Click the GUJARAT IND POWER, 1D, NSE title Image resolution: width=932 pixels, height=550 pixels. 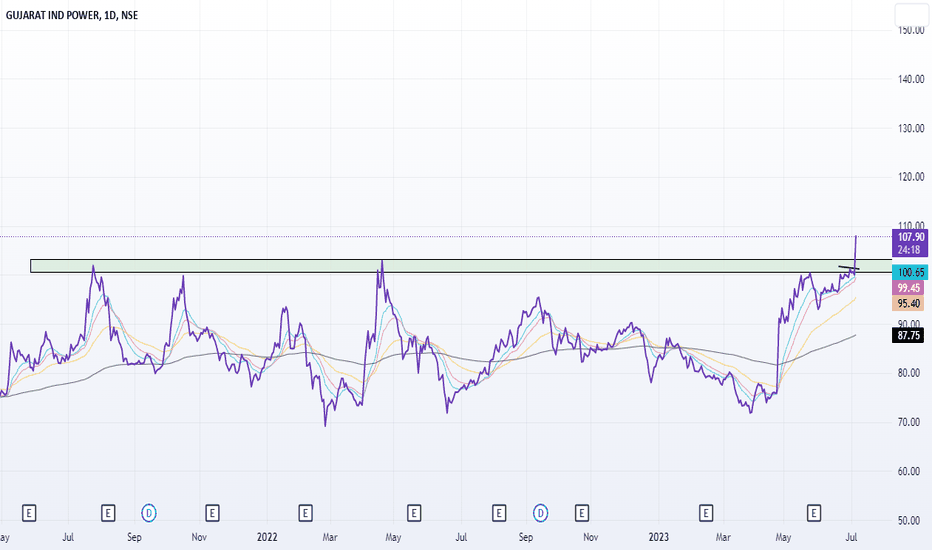point(72,15)
